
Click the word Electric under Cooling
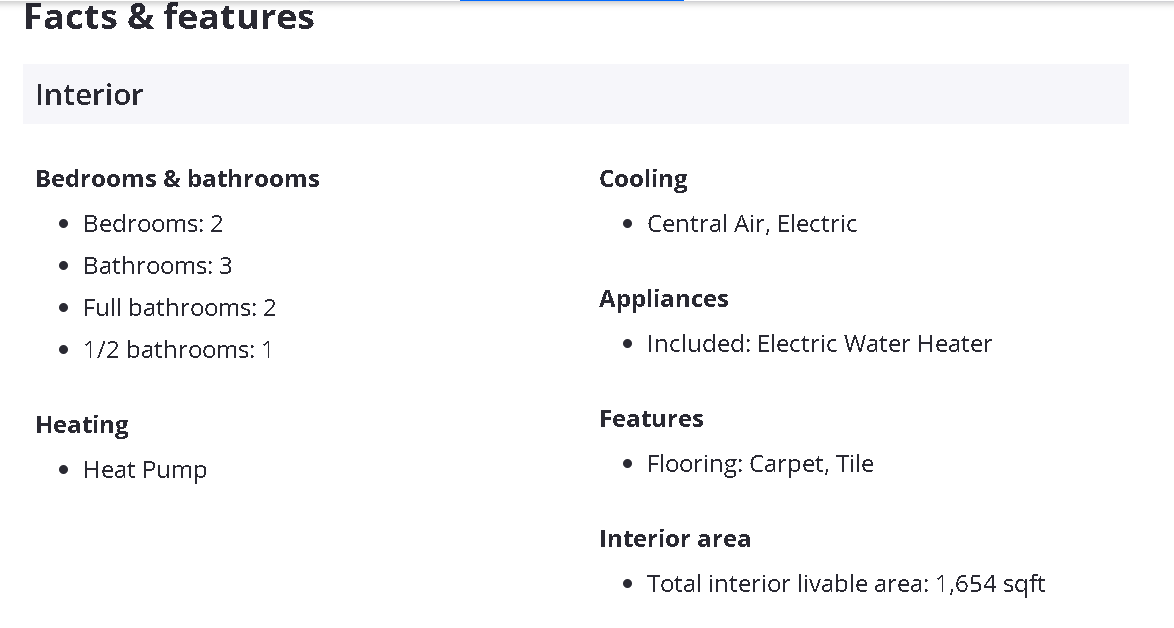coord(817,224)
